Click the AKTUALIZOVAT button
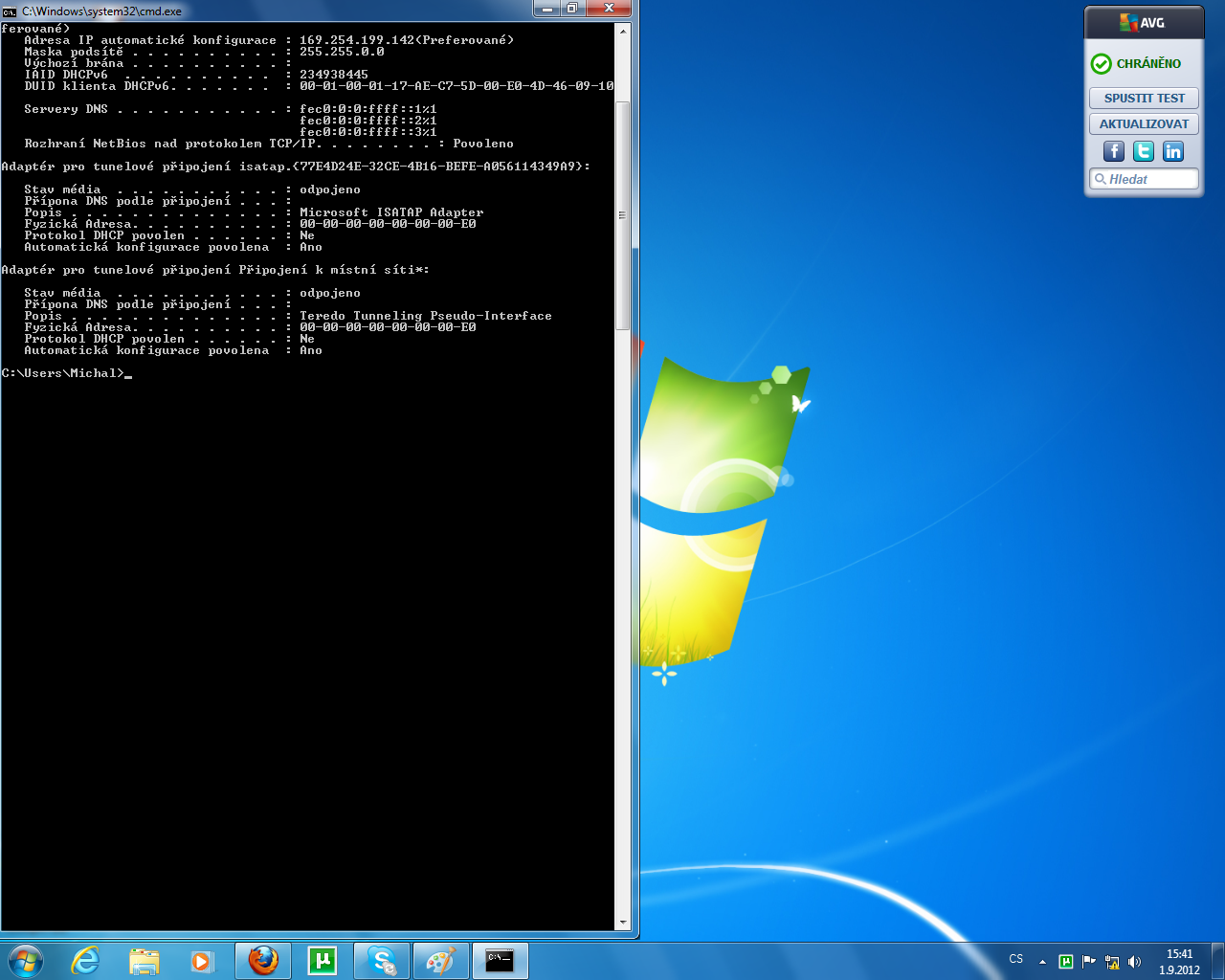This screenshot has width=1225, height=980. 1144,123
